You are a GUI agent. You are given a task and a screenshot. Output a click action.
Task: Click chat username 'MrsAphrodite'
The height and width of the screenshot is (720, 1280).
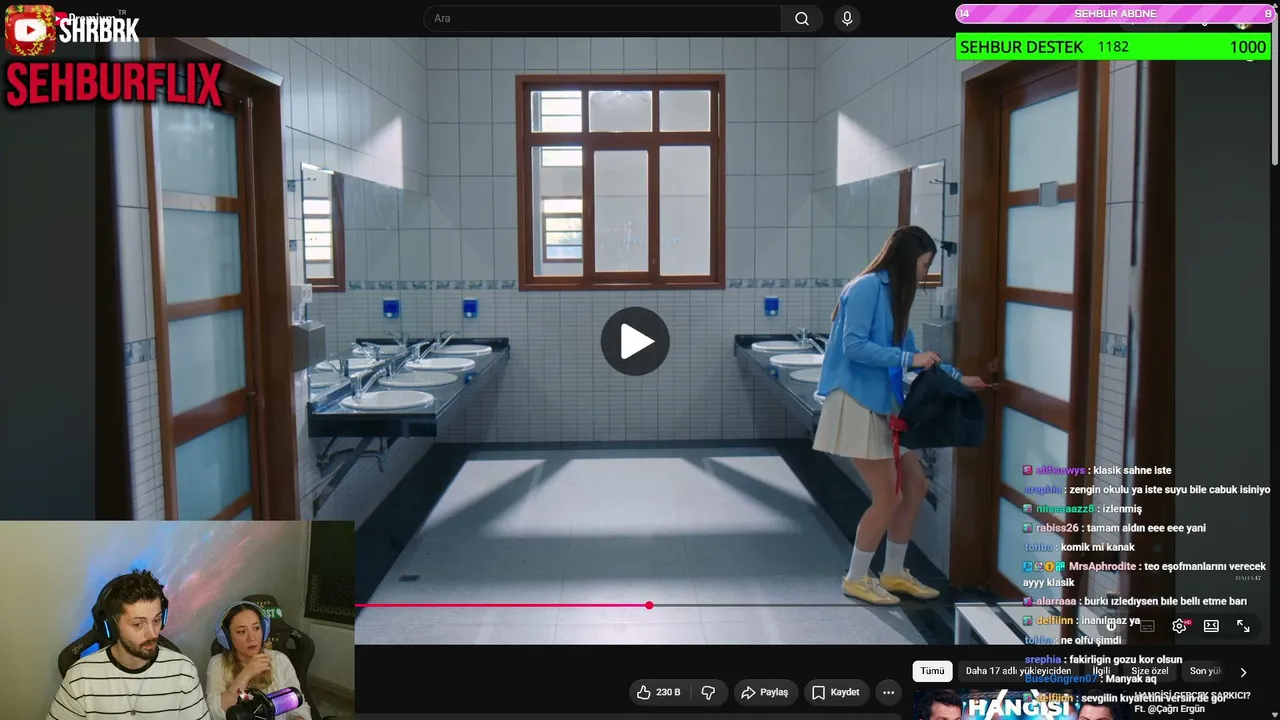tap(1102, 566)
